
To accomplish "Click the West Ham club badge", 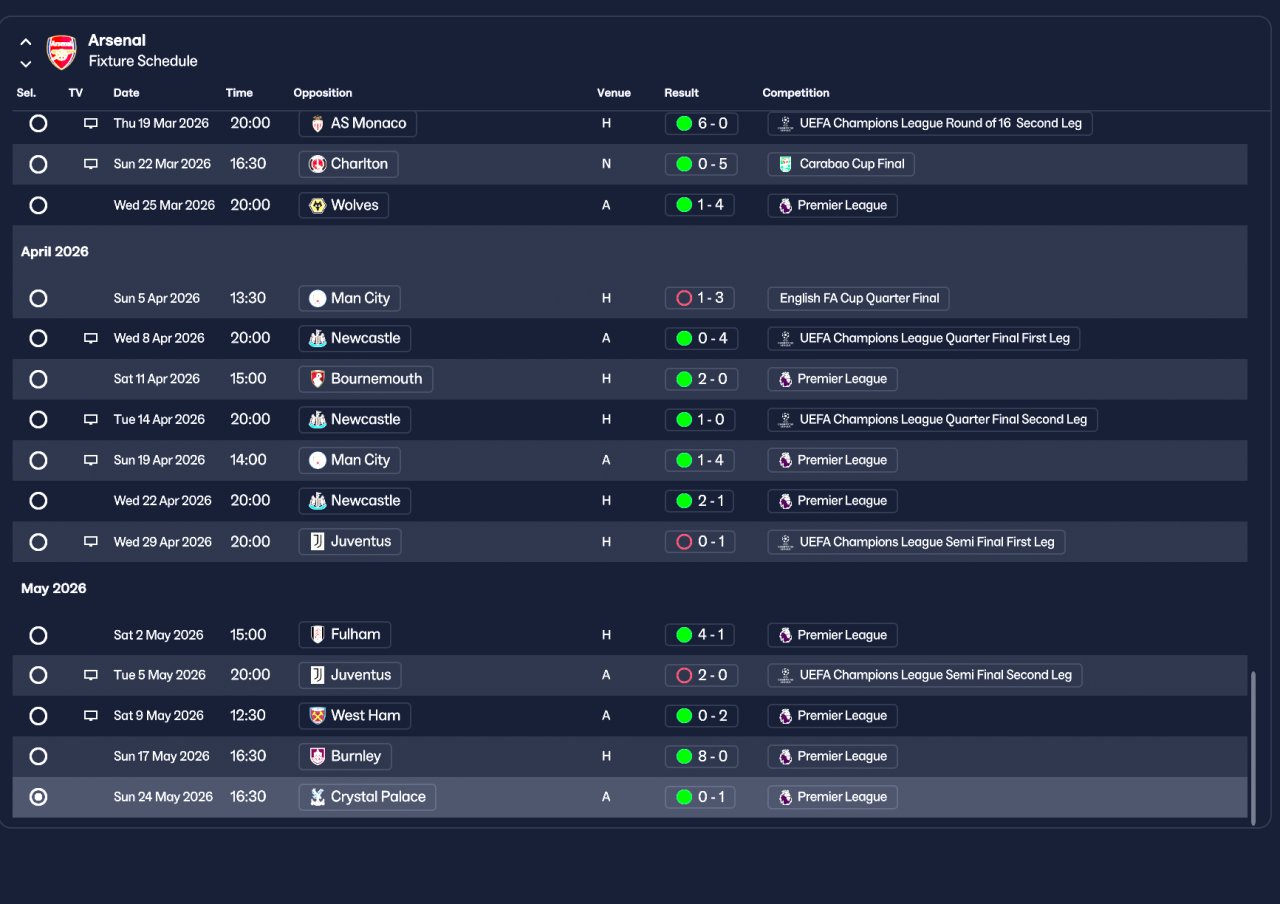I will (x=317, y=716).
